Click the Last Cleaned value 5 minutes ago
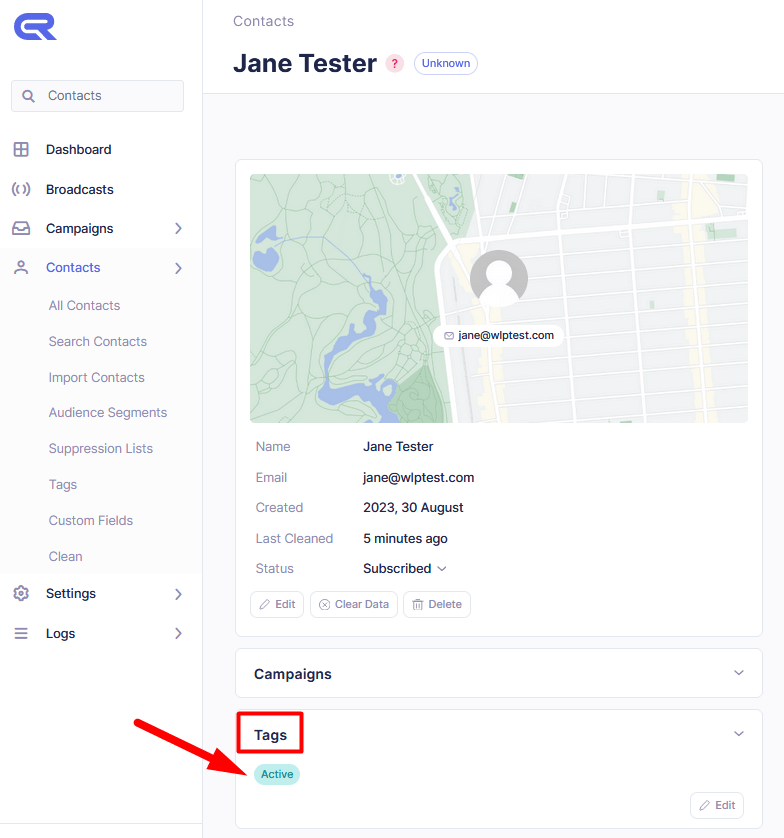Image resolution: width=784 pixels, height=838 pixels. pos(405,539)
